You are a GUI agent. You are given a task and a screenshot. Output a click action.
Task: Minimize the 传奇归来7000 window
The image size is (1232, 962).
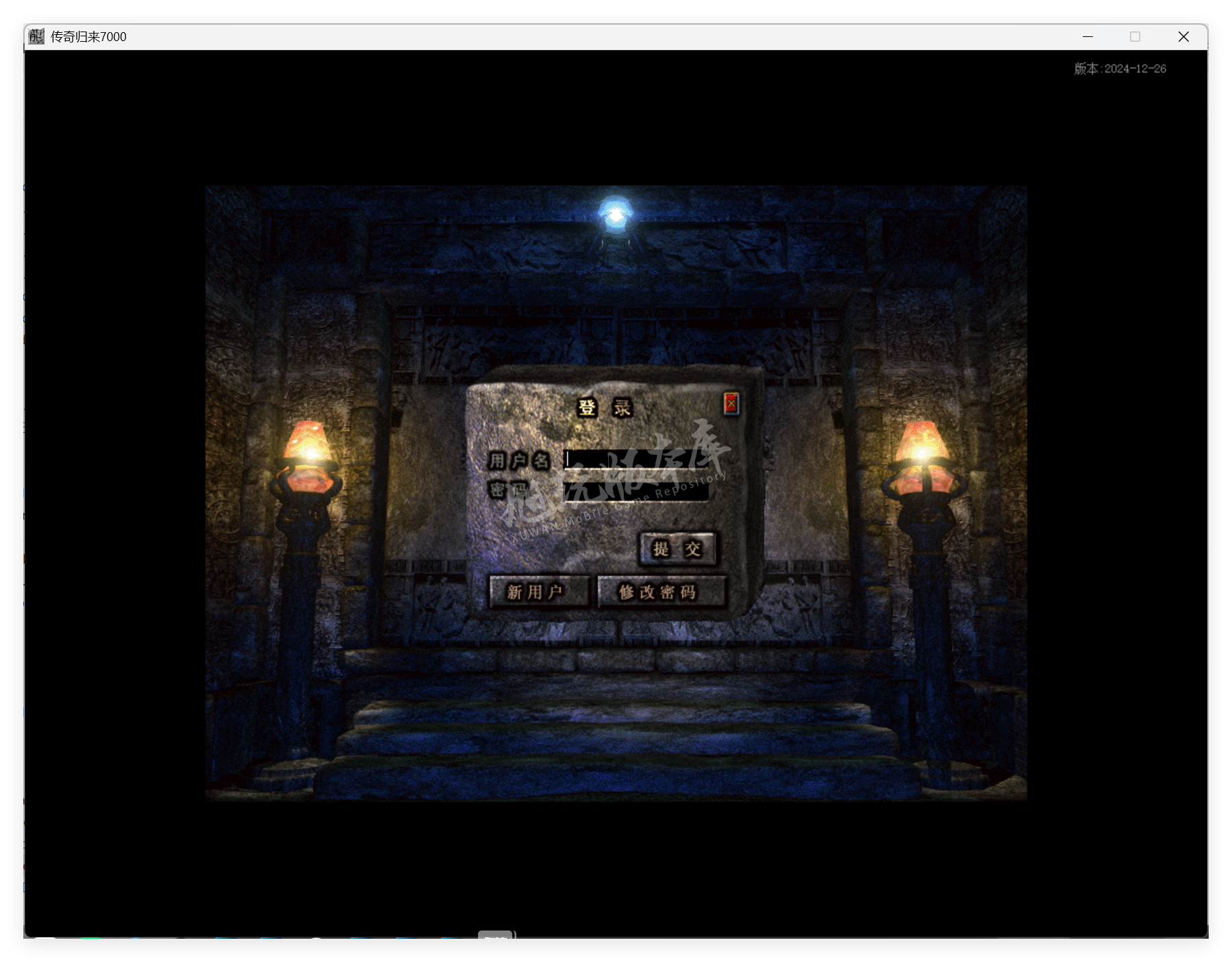pyautogui.click(x=1088, y=37)
